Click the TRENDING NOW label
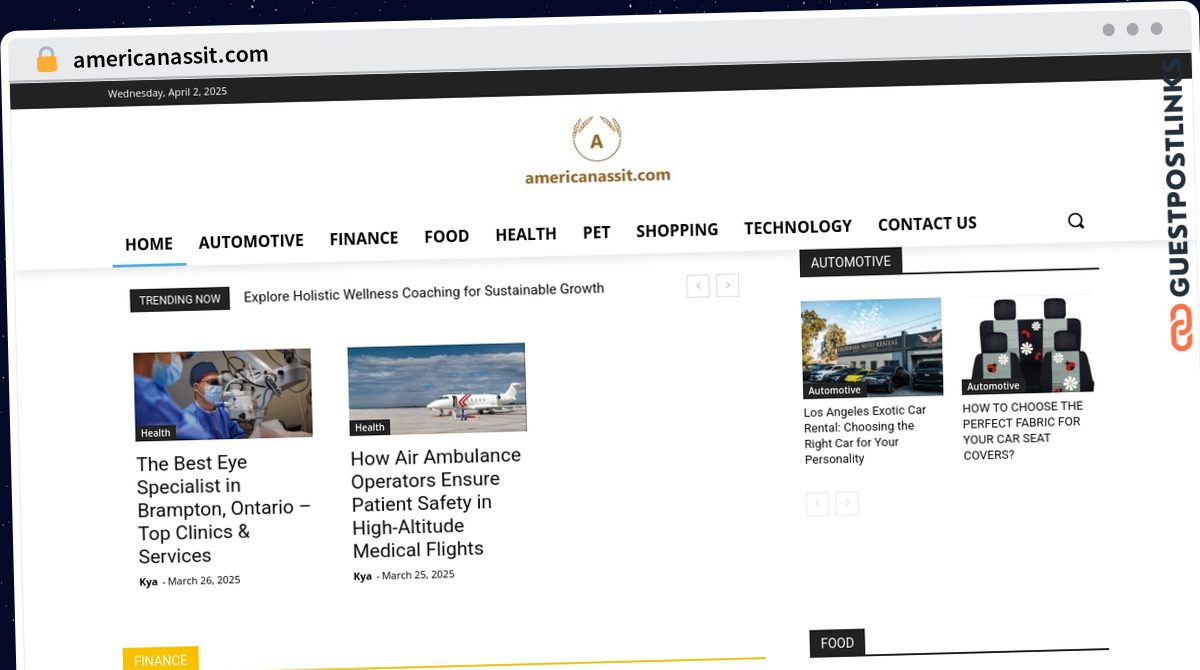The image size is (1200, 670). [180, 299]
